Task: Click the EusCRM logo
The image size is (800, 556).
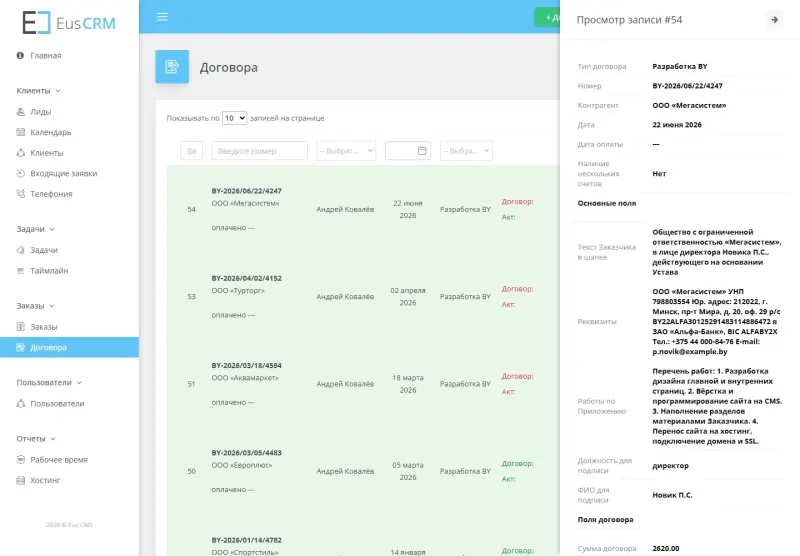Action: coord(69,23)
